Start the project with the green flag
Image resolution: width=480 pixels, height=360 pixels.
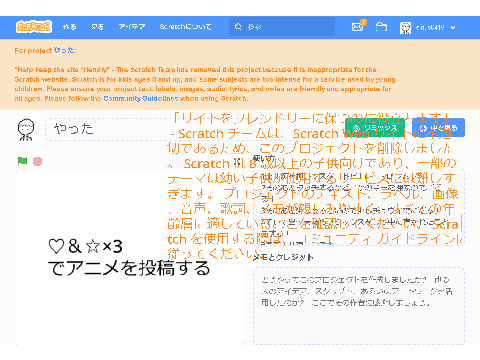(x=22, y=161)
